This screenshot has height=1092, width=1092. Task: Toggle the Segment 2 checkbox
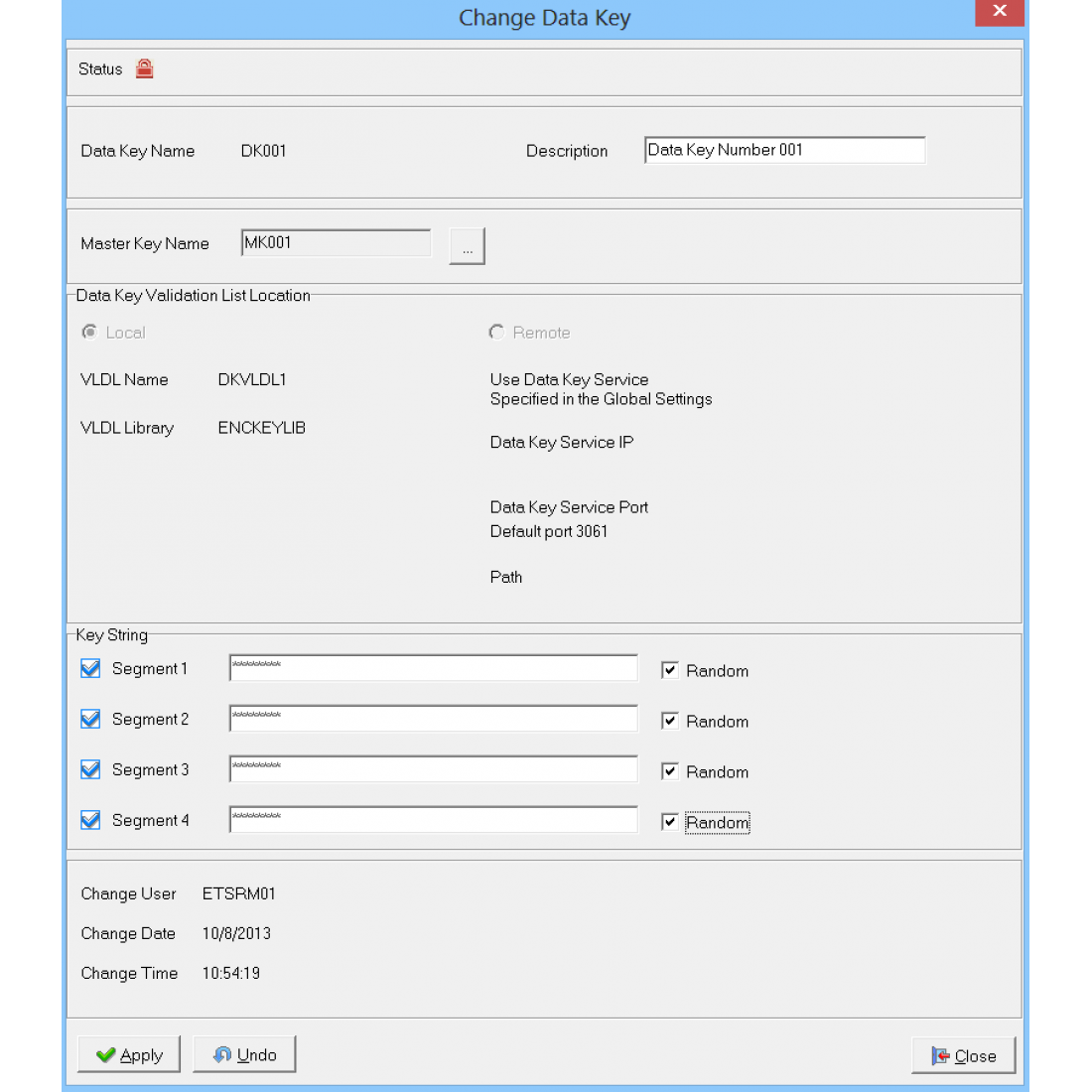(x=90, y=719)
